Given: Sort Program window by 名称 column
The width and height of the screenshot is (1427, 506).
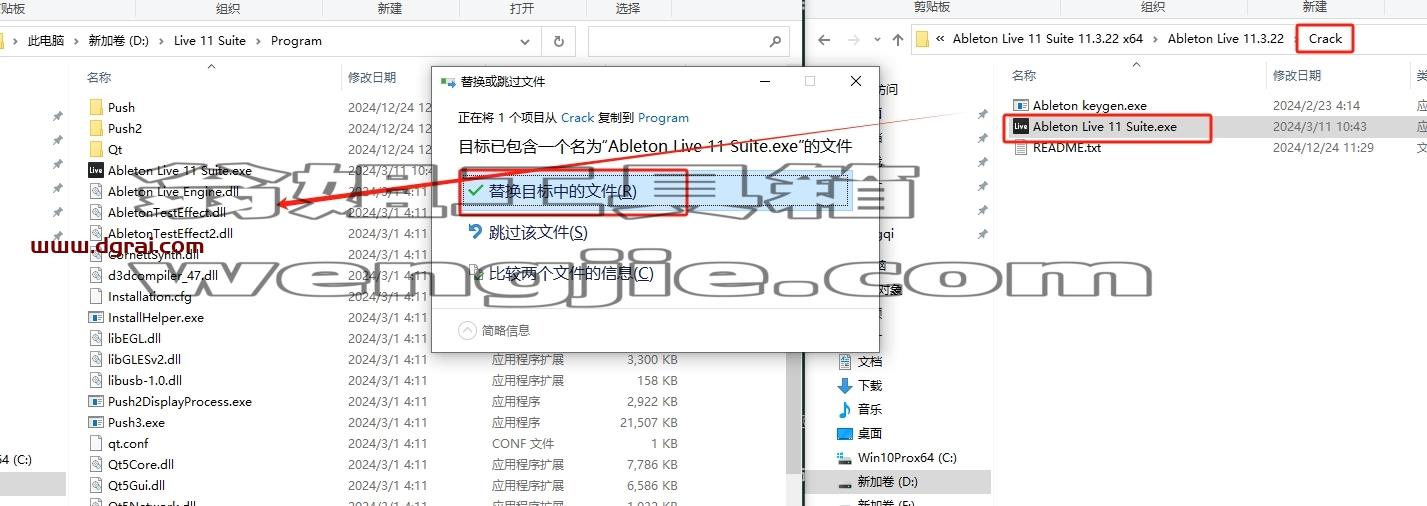Looking at the screenshot, I should [x=98, y=77].
